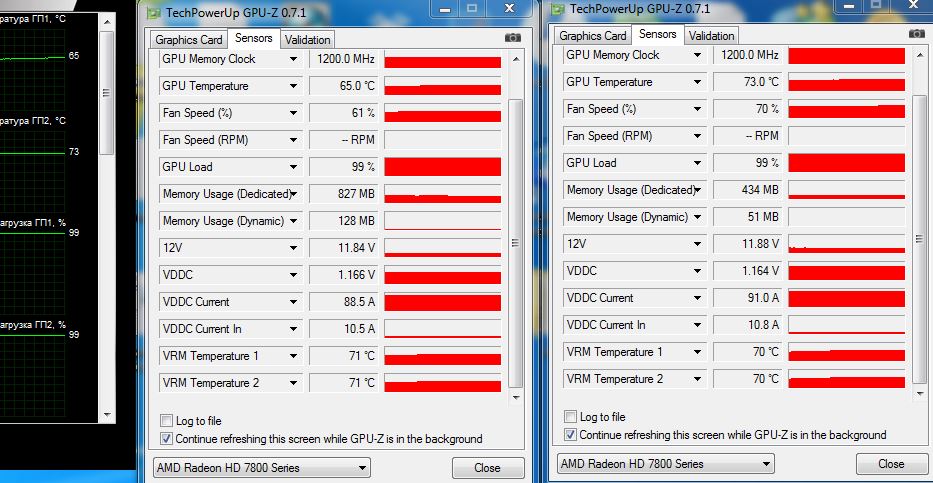The height and width of the screenshot is (483, 933).
Task: Open Memory Usage (Dynamic) dropdown in left window
Action: pos(293,221)
